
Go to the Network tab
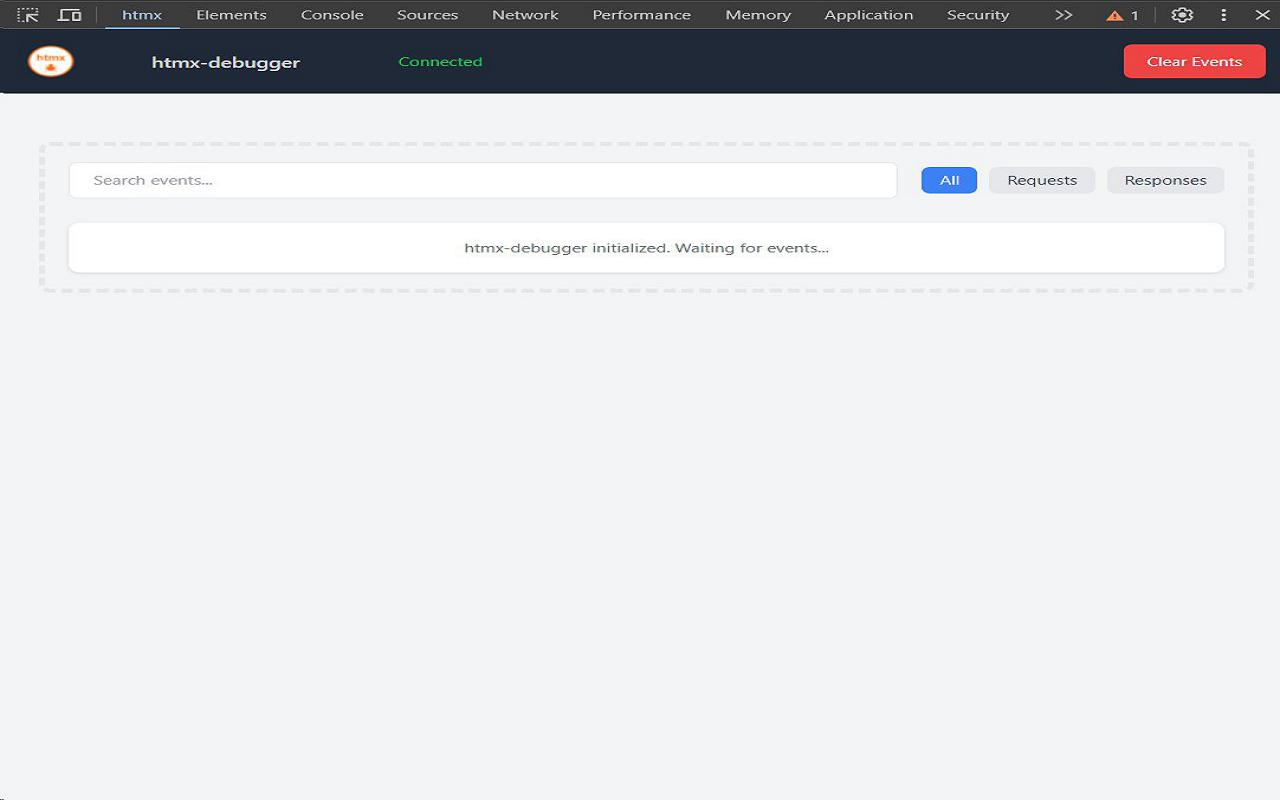pyautogui.click(x=525, y=15)
